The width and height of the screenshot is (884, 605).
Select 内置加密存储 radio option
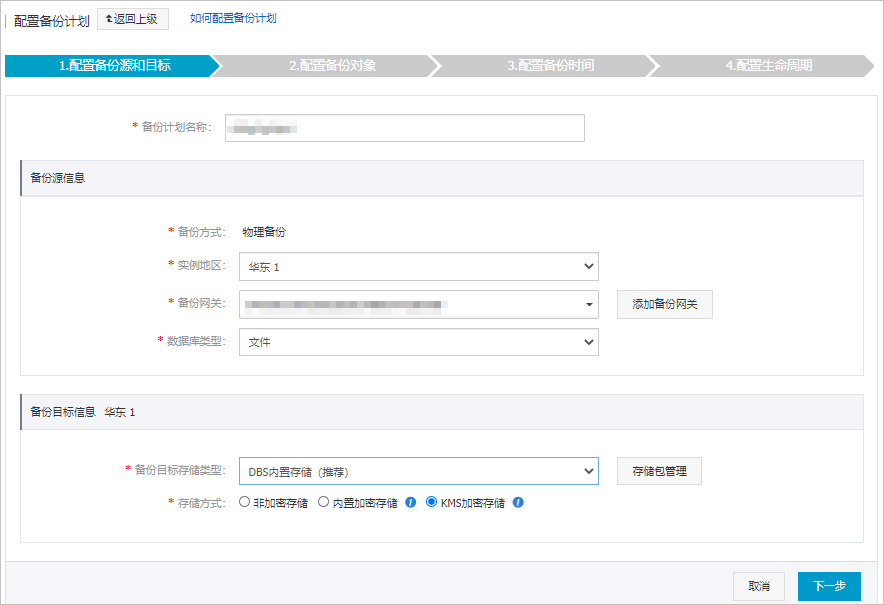(x=323, y=501)
